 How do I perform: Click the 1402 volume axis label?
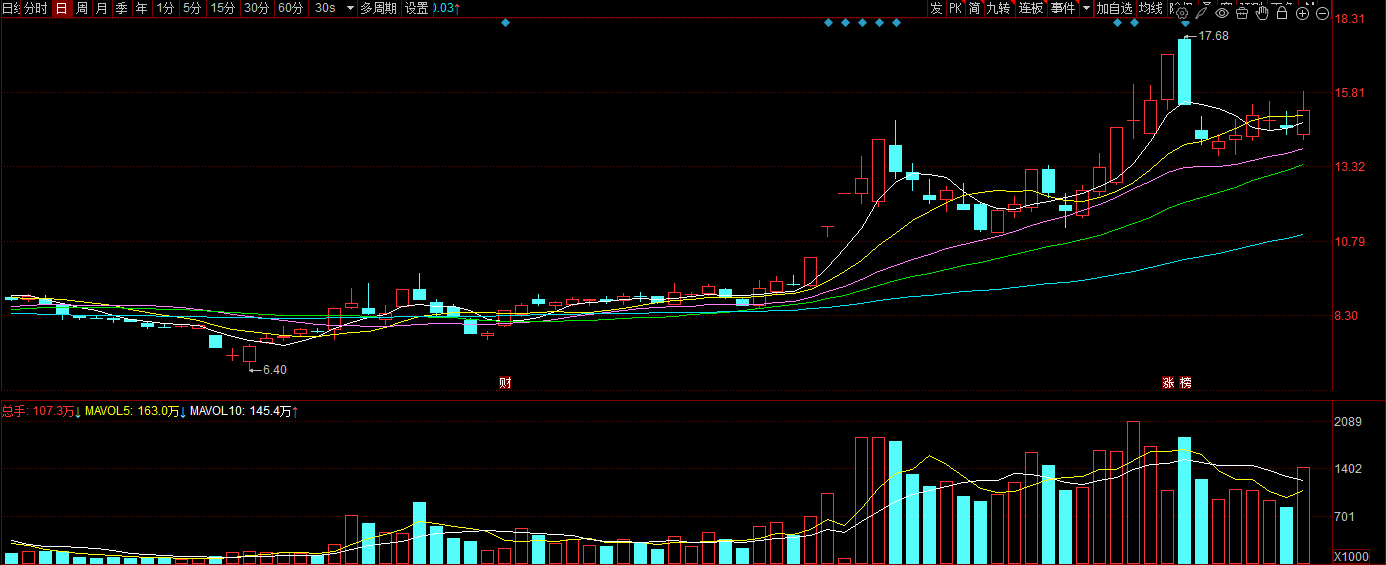1349,469
